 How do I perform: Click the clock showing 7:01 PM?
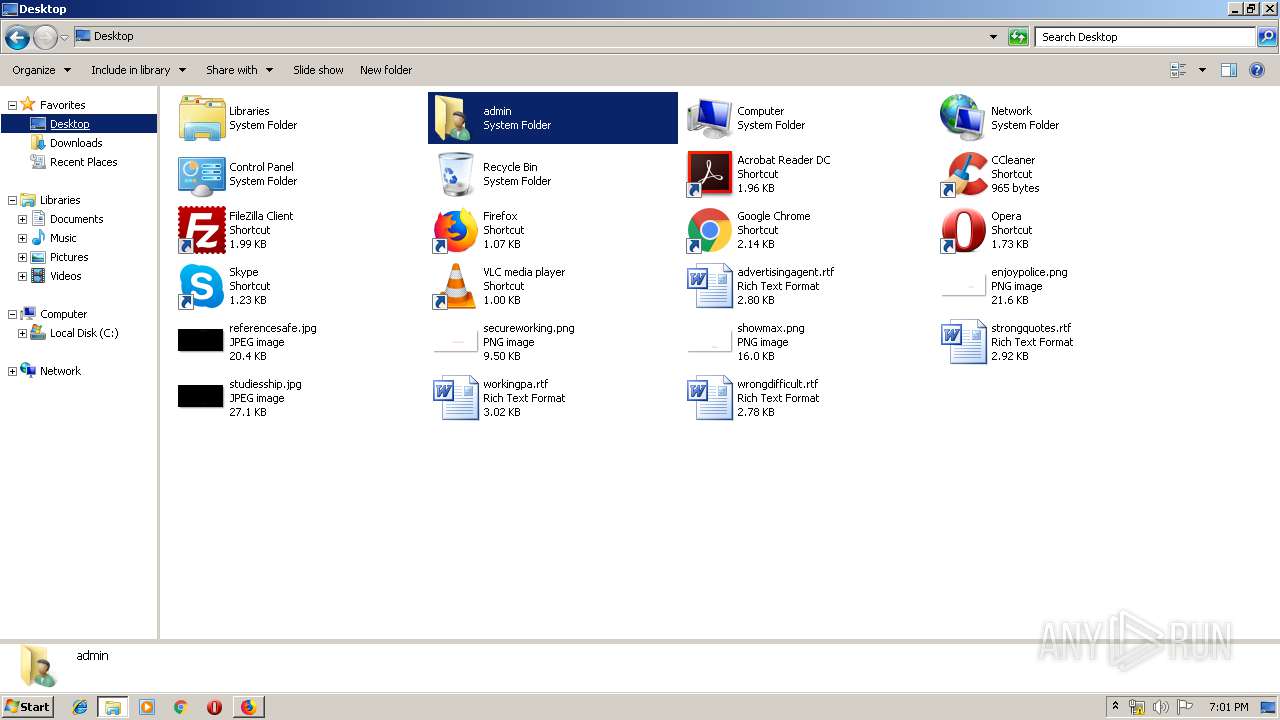tap(1228, 707)
